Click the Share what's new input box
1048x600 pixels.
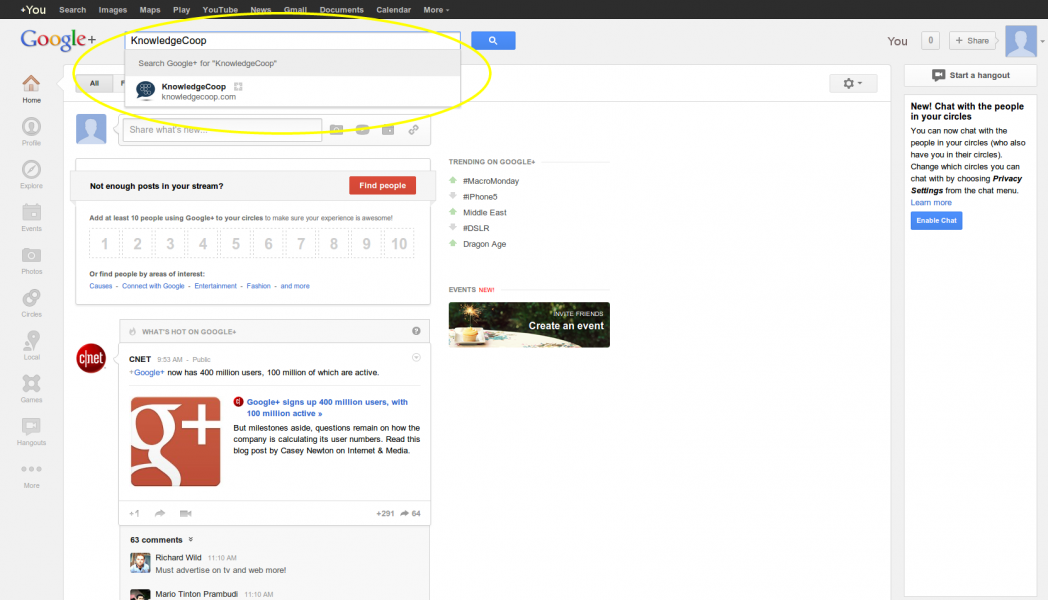(222, 130)
